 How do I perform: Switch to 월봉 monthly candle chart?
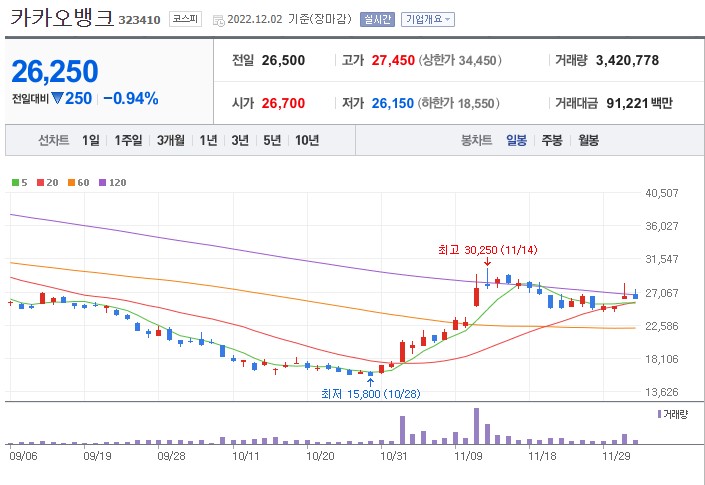click(589, 140)
